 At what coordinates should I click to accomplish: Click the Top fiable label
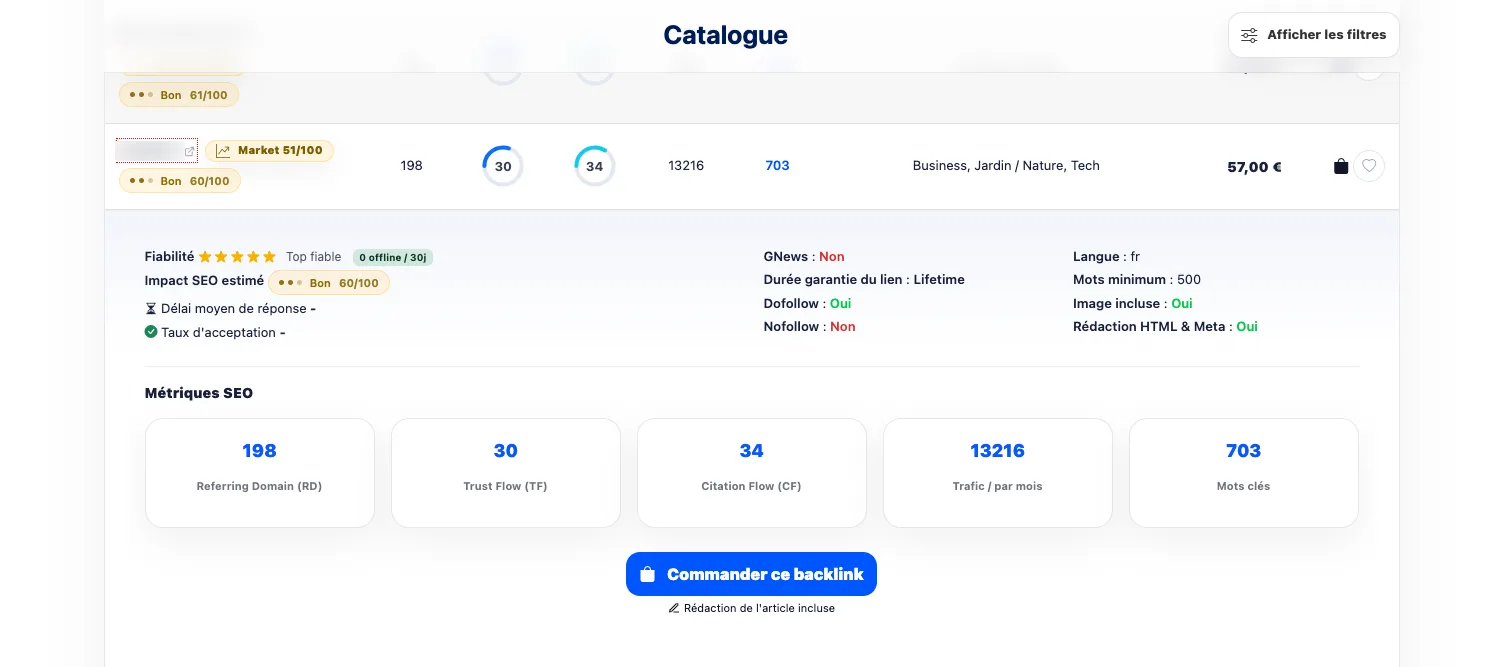pos(313,257)
